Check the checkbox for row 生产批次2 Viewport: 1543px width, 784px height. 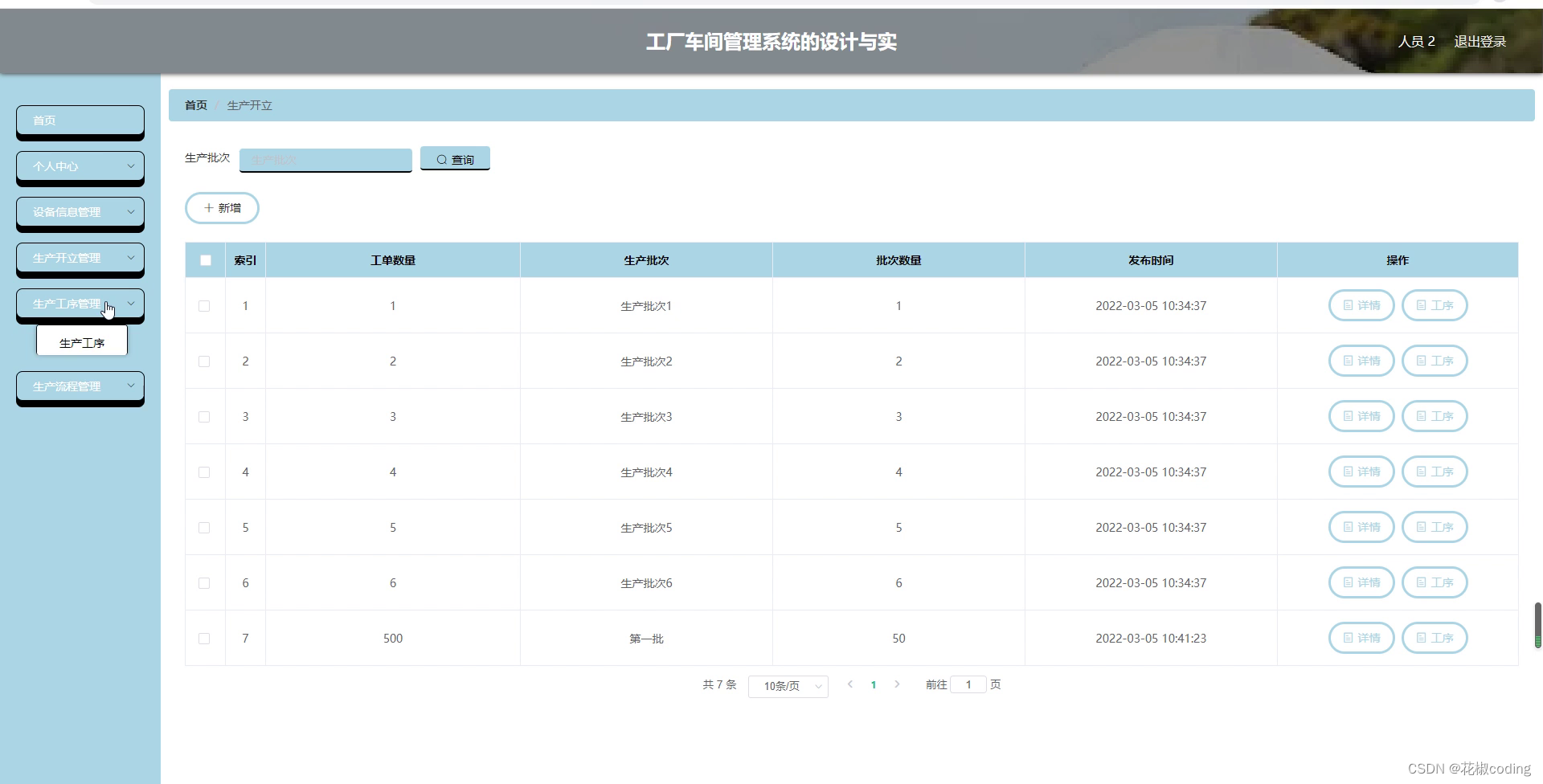click(x=204, y=361)
